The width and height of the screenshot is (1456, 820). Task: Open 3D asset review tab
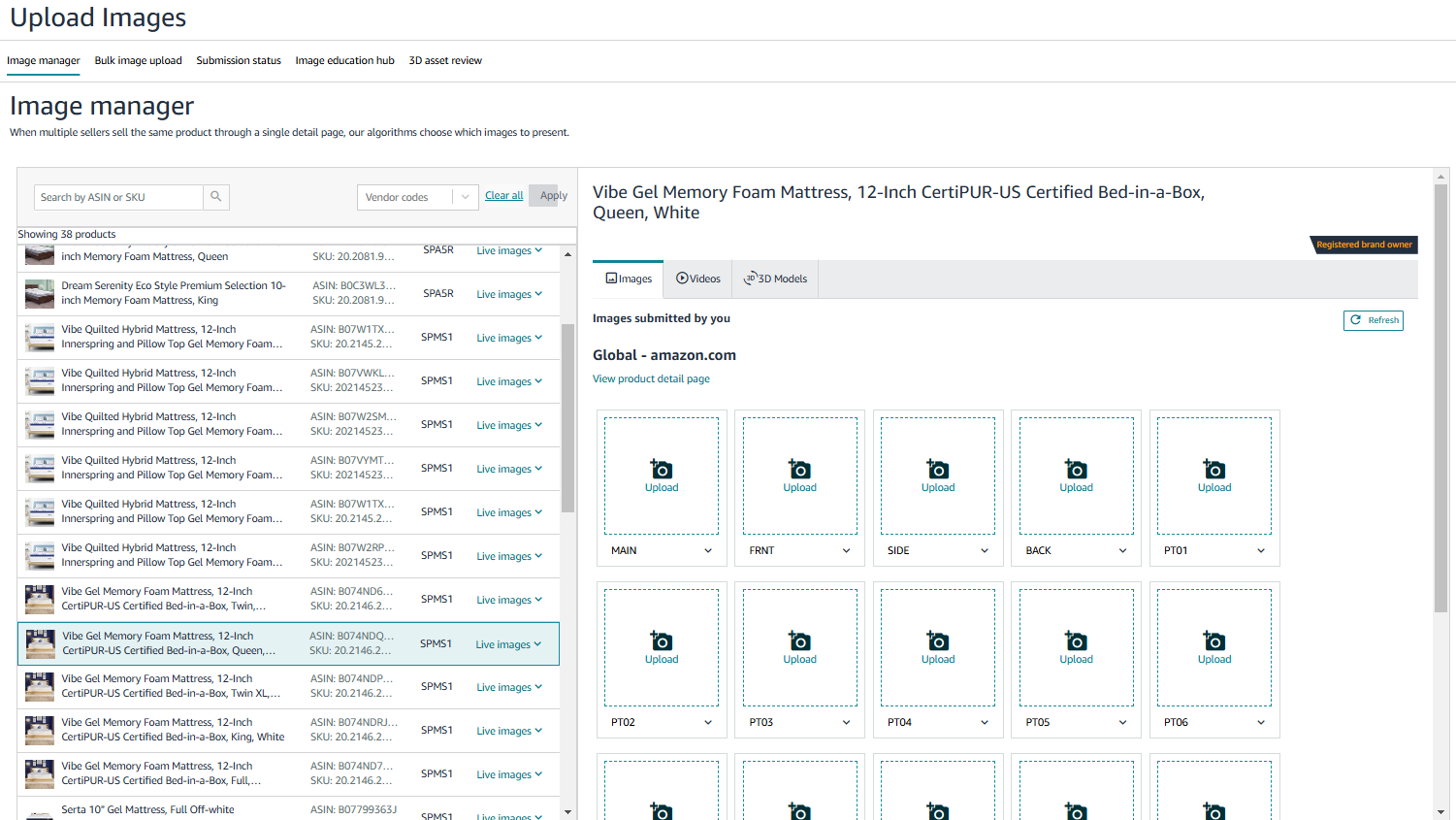(x=445, y=60)
